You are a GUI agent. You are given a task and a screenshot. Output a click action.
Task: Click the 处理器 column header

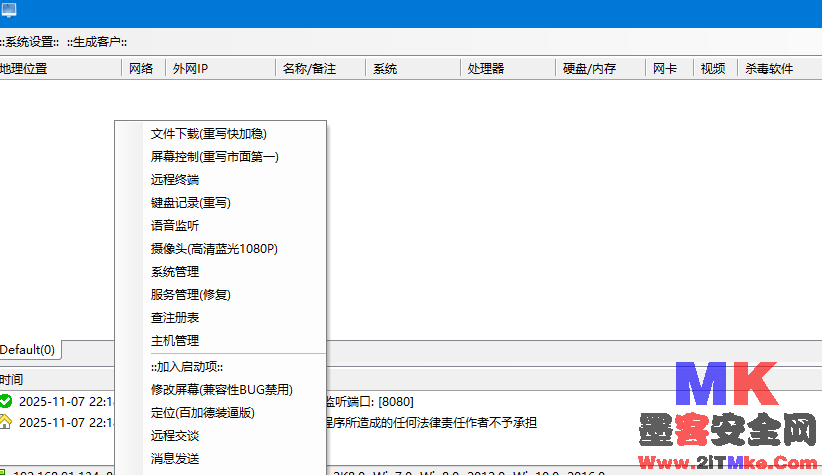click(x=485, y=69)
